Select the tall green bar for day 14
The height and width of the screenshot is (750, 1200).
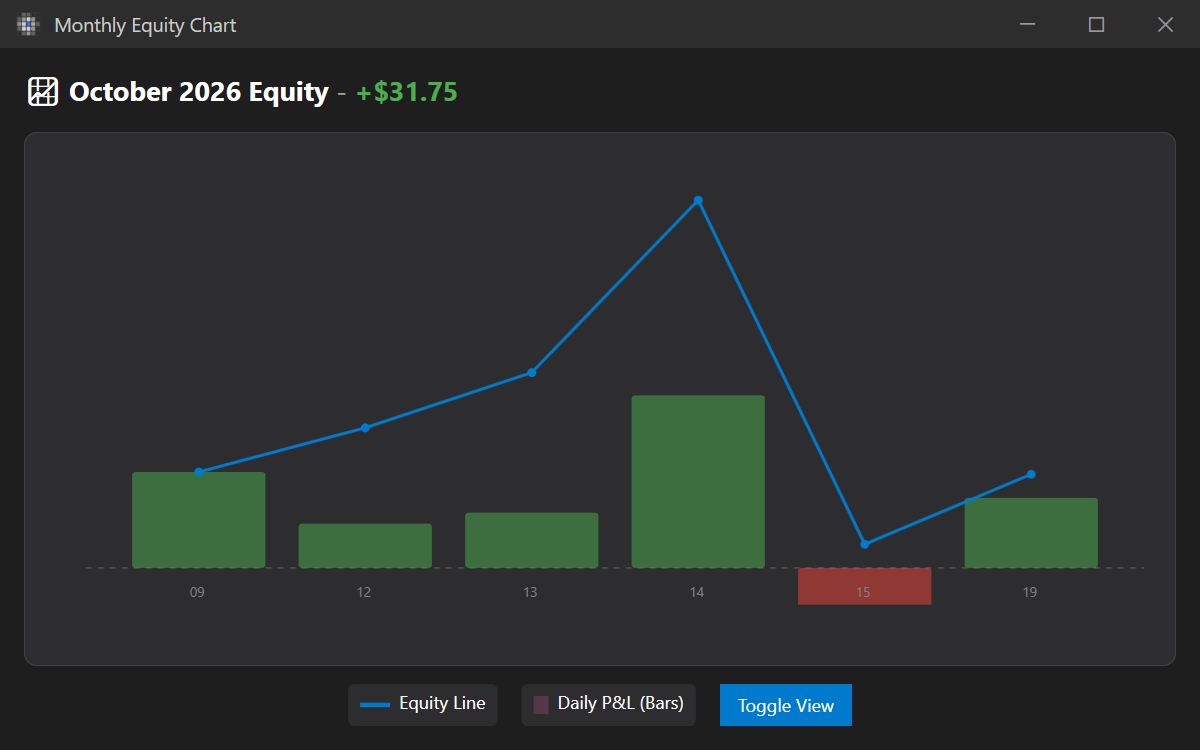click(x=698, y=482)
